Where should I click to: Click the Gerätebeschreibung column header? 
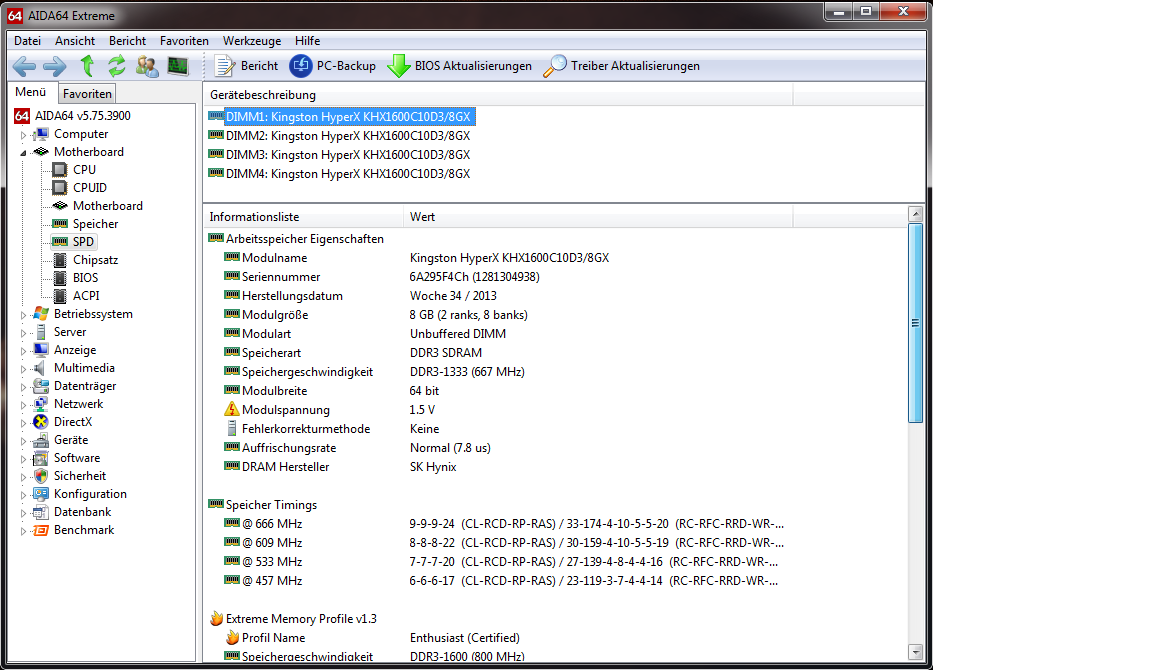pos(498,95)
